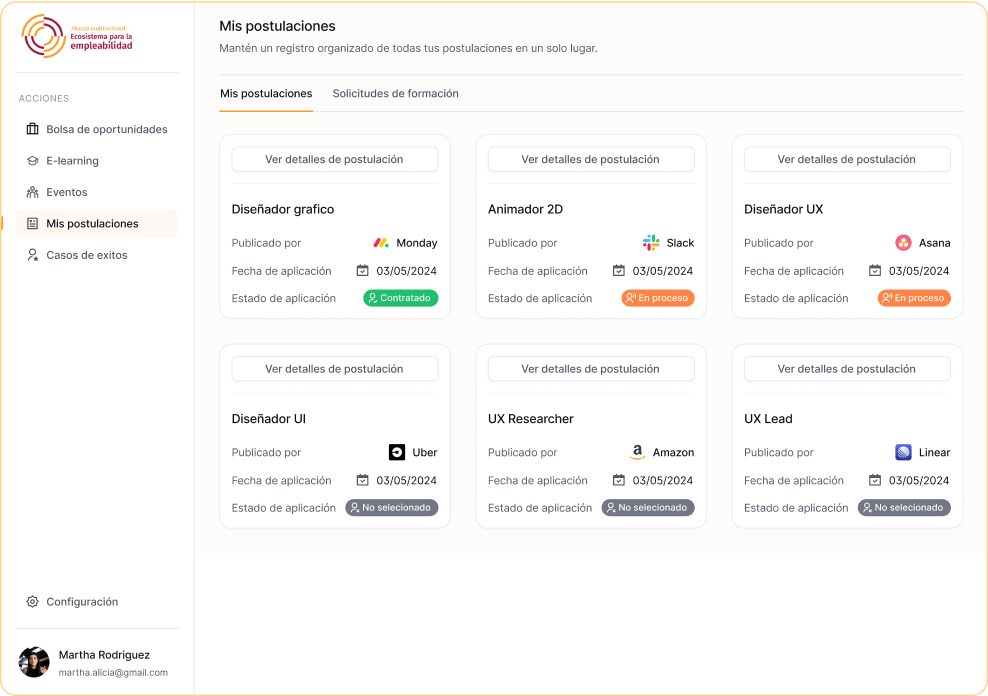Open the Configuración gear icon
Viewport: 988px width, 696px height.
[32, 602]
